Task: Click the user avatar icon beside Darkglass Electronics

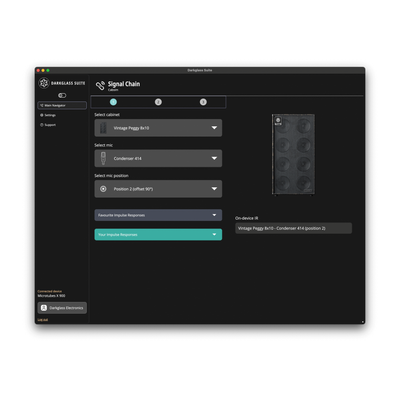Action: (x=44, y=308)
